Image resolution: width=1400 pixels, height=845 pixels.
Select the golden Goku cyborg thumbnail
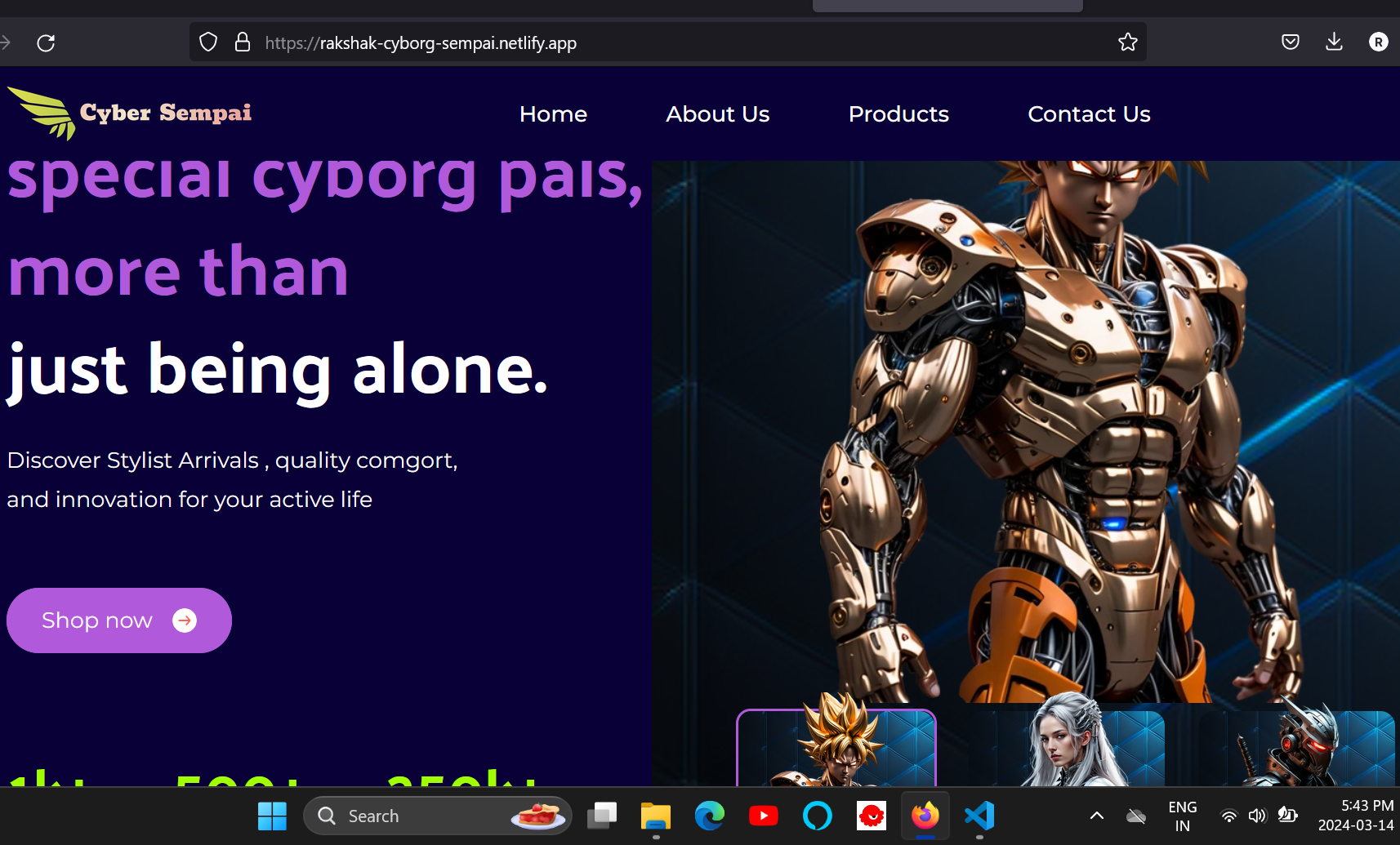[836, 747]
